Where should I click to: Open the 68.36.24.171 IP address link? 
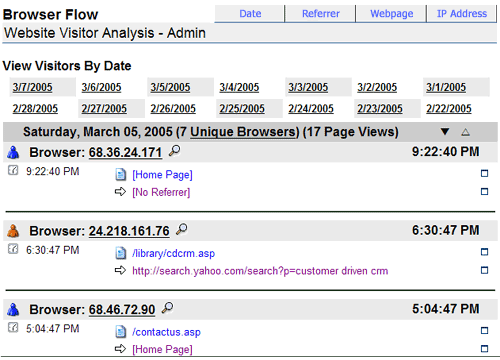point(125,153)
